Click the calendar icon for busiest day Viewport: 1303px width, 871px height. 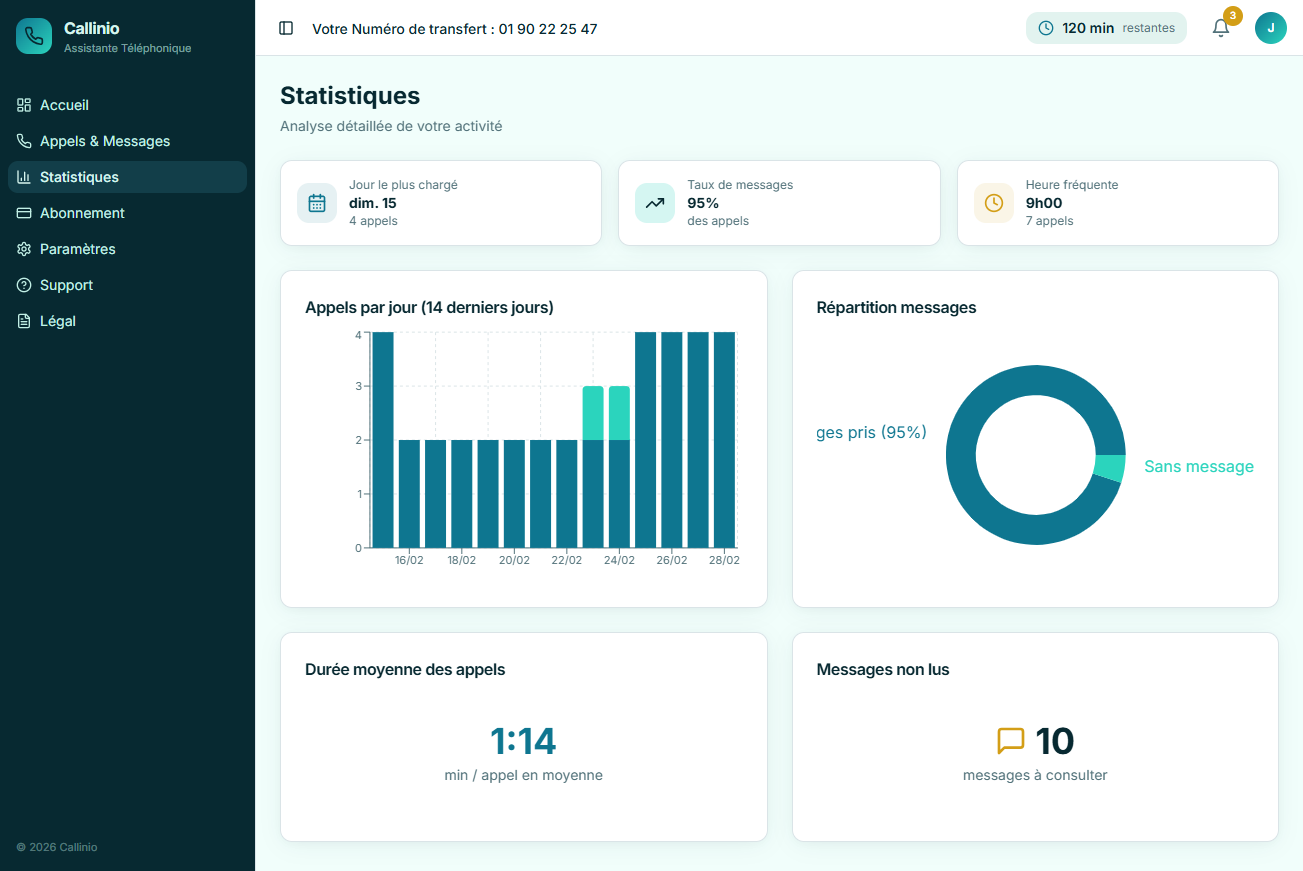coord(317,203)
